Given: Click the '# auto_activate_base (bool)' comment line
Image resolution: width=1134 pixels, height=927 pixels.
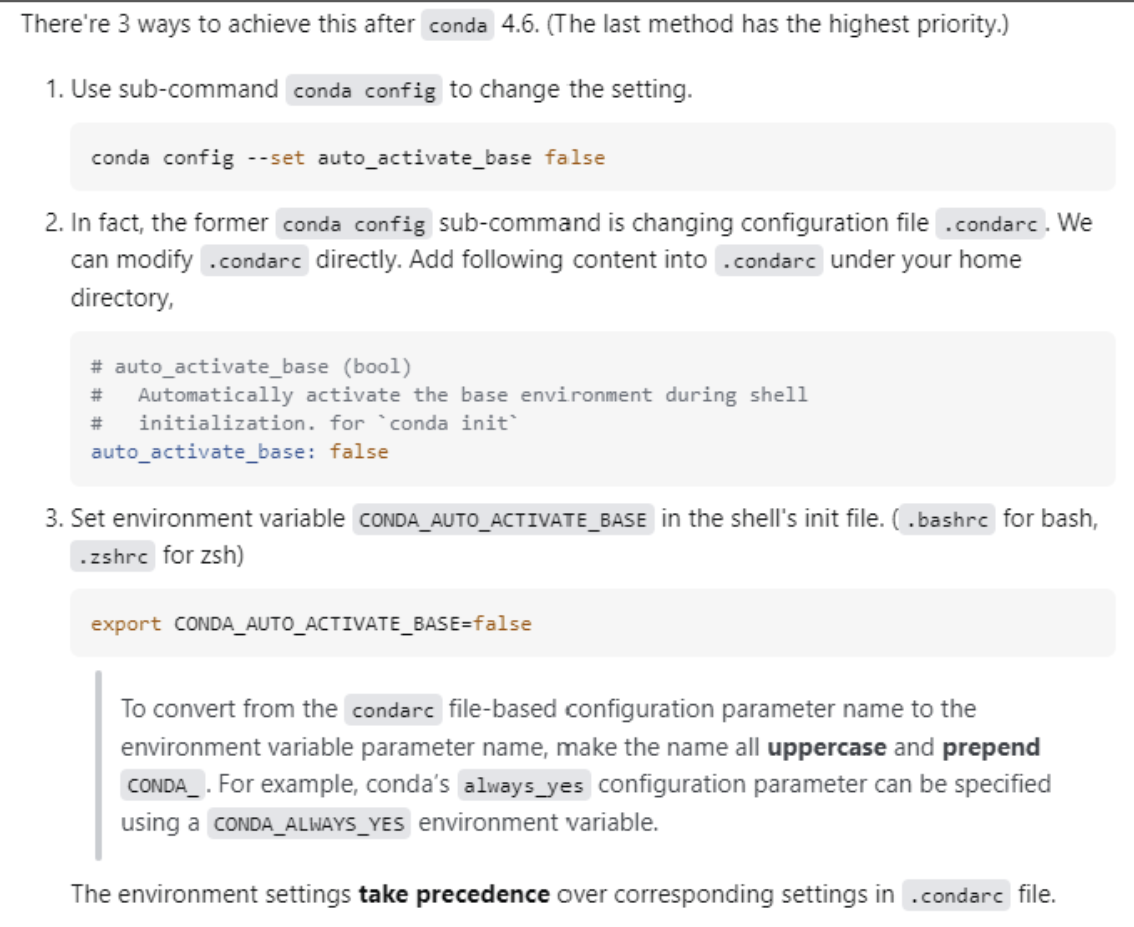Looking at the screenshot, I should click(251, 367).
